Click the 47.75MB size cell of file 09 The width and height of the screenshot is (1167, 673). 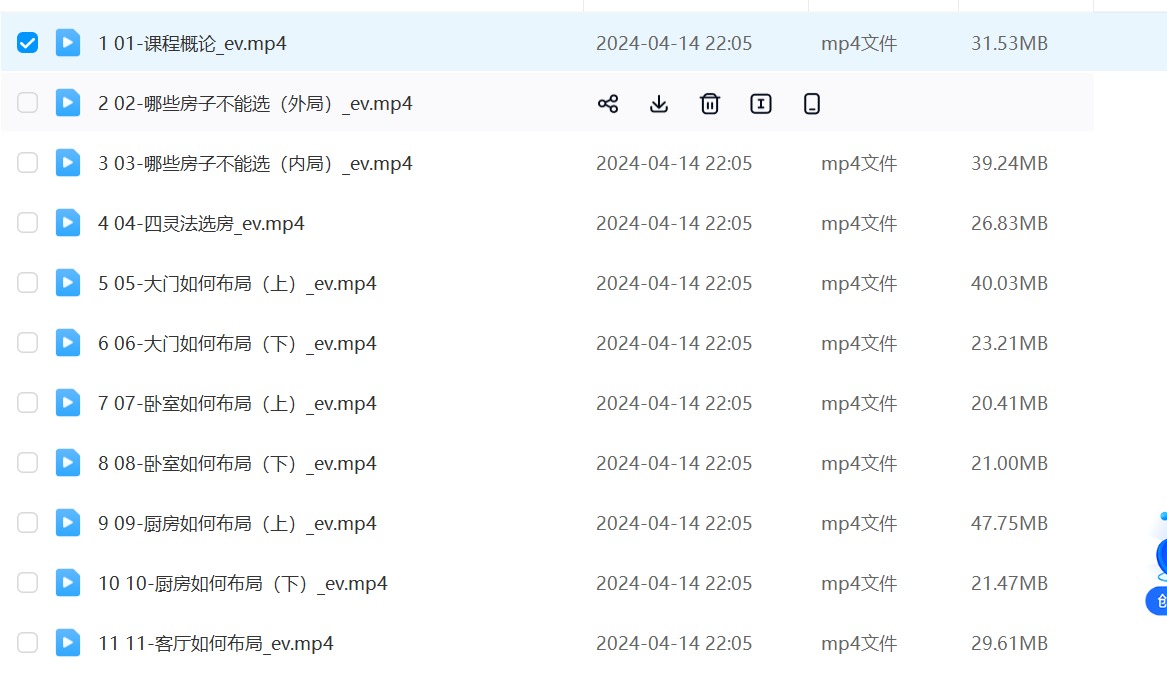(x=1009, y=524)
